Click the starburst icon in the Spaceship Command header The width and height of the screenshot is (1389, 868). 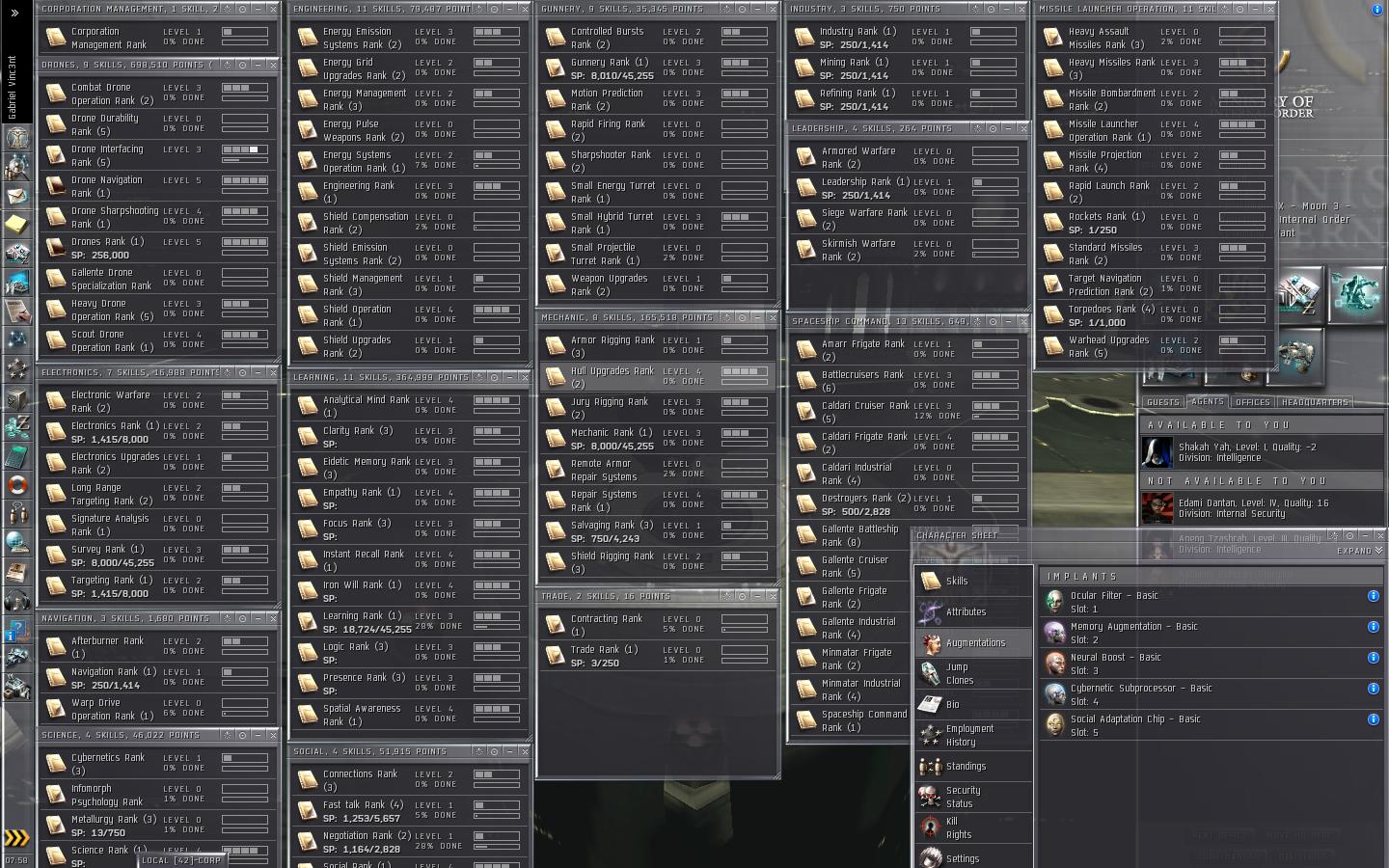tap(978, 321)
